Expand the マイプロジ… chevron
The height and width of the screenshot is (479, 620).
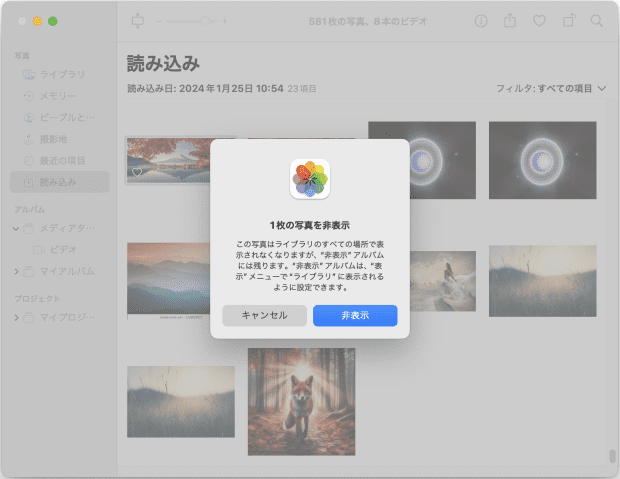[16, 317]
